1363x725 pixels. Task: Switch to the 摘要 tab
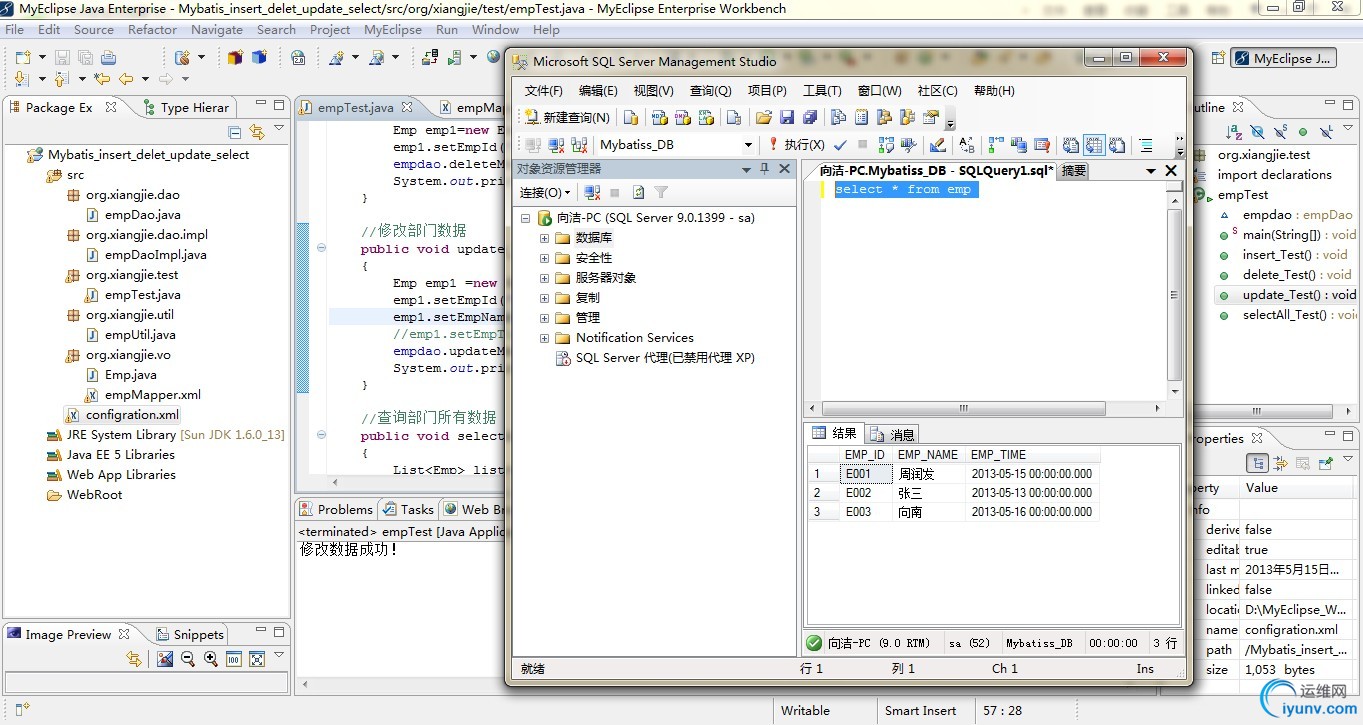click(x=1073, y=171)
